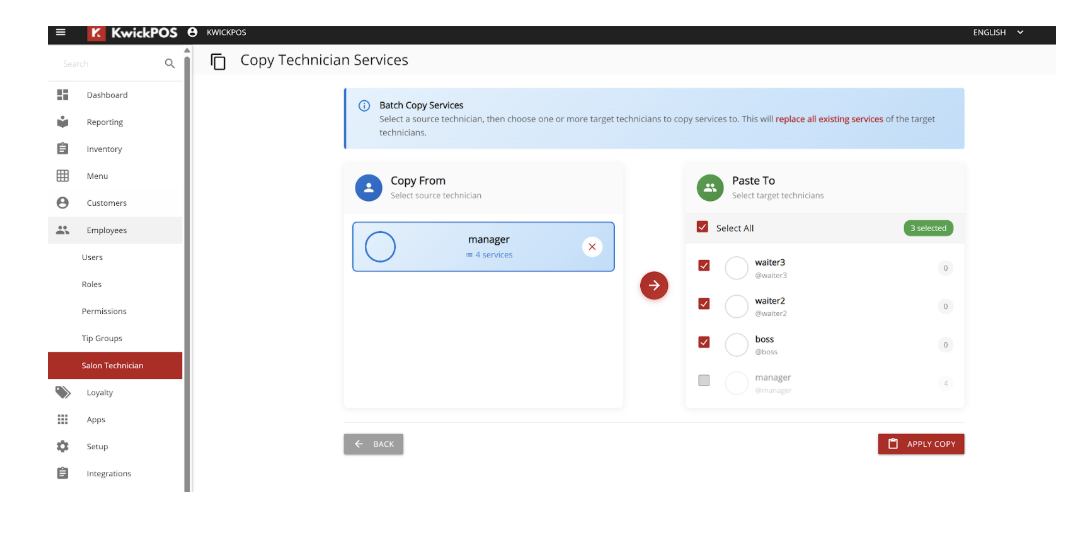
Task: Click the BACK button
Action: coord(373,444)
